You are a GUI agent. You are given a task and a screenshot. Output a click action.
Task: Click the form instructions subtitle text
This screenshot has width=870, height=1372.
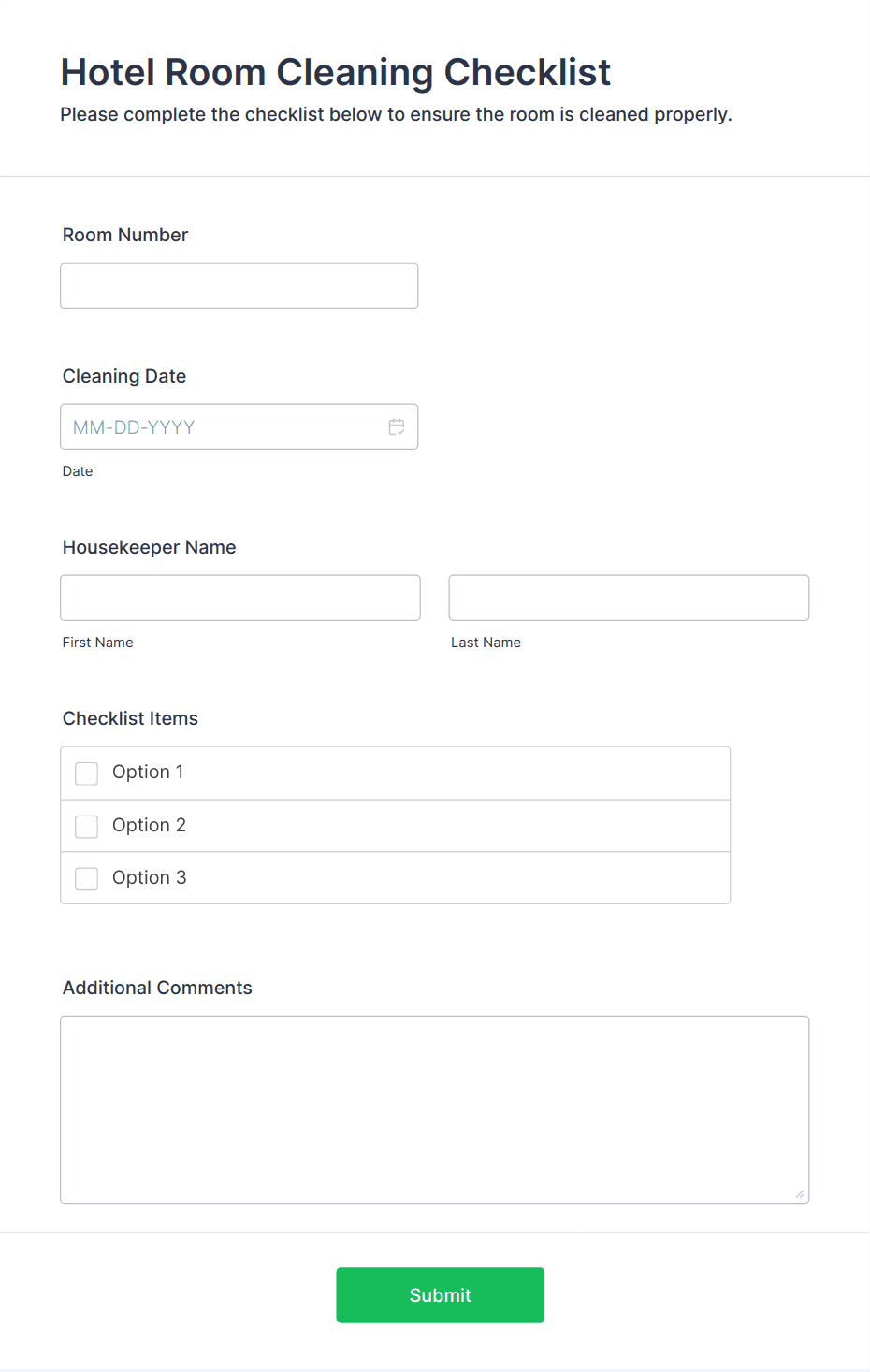(x=397, y=114)
